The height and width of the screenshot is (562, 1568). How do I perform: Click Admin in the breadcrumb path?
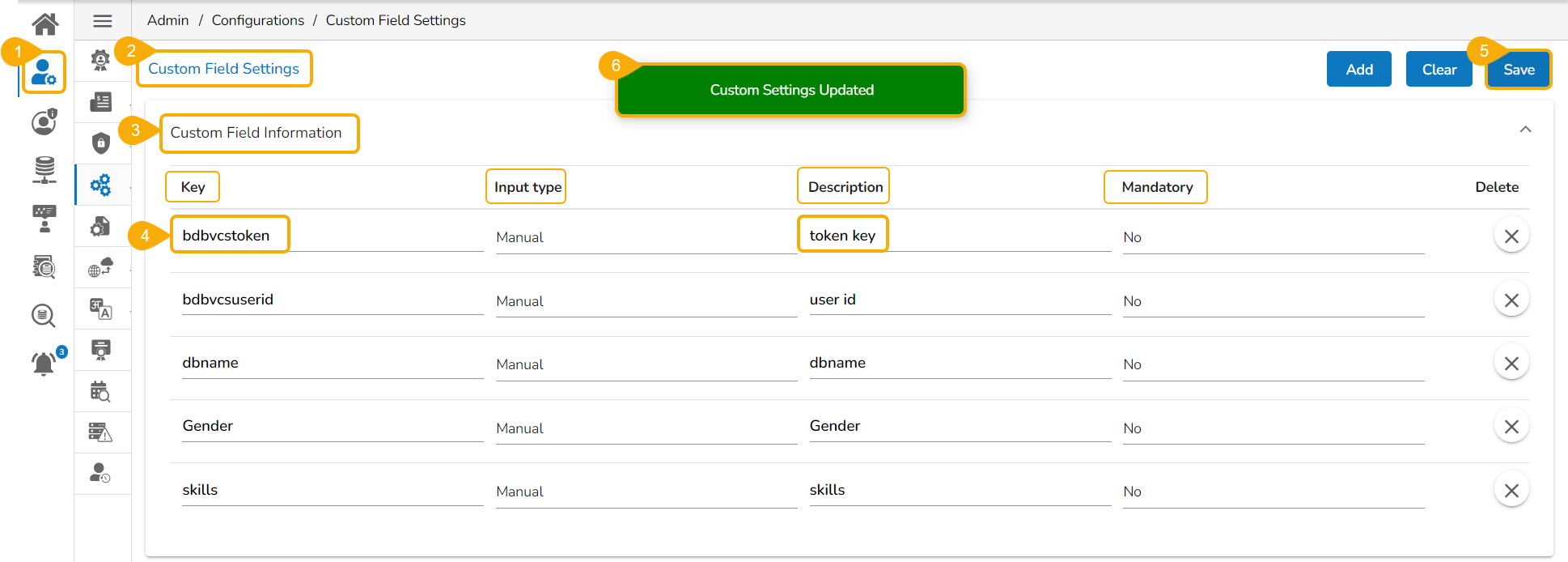(x=167, y=20)
